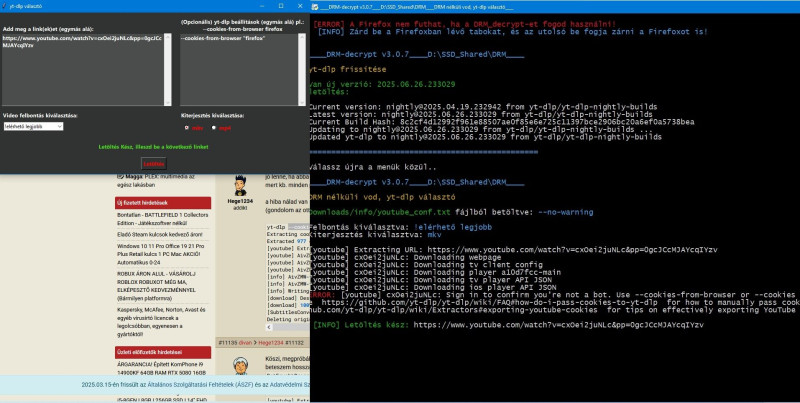
Task: Click the Üzleti előfizetők hirdetései header
Action: [x=163, y=352]
